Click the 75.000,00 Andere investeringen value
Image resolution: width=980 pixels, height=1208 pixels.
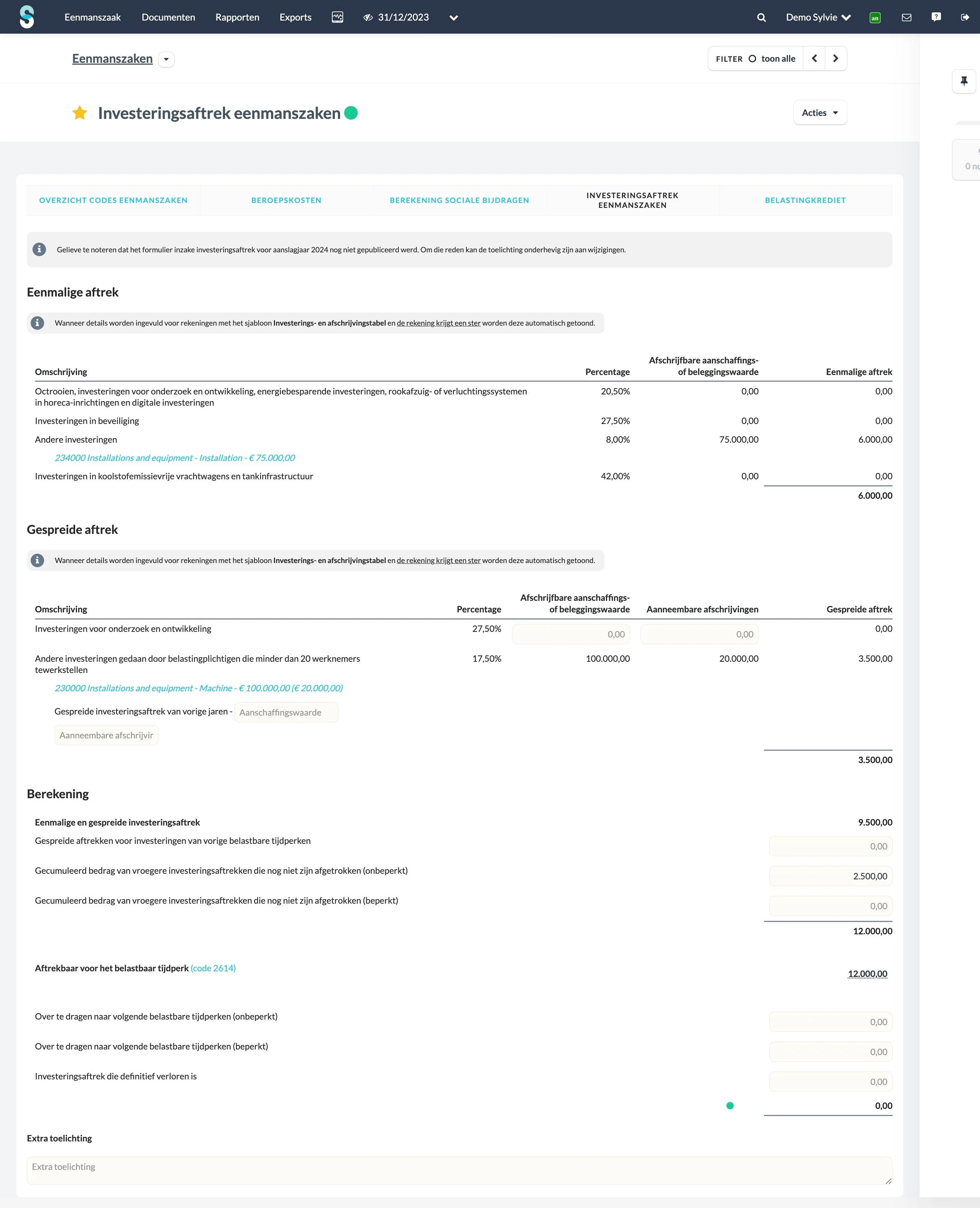click(739, 439)
